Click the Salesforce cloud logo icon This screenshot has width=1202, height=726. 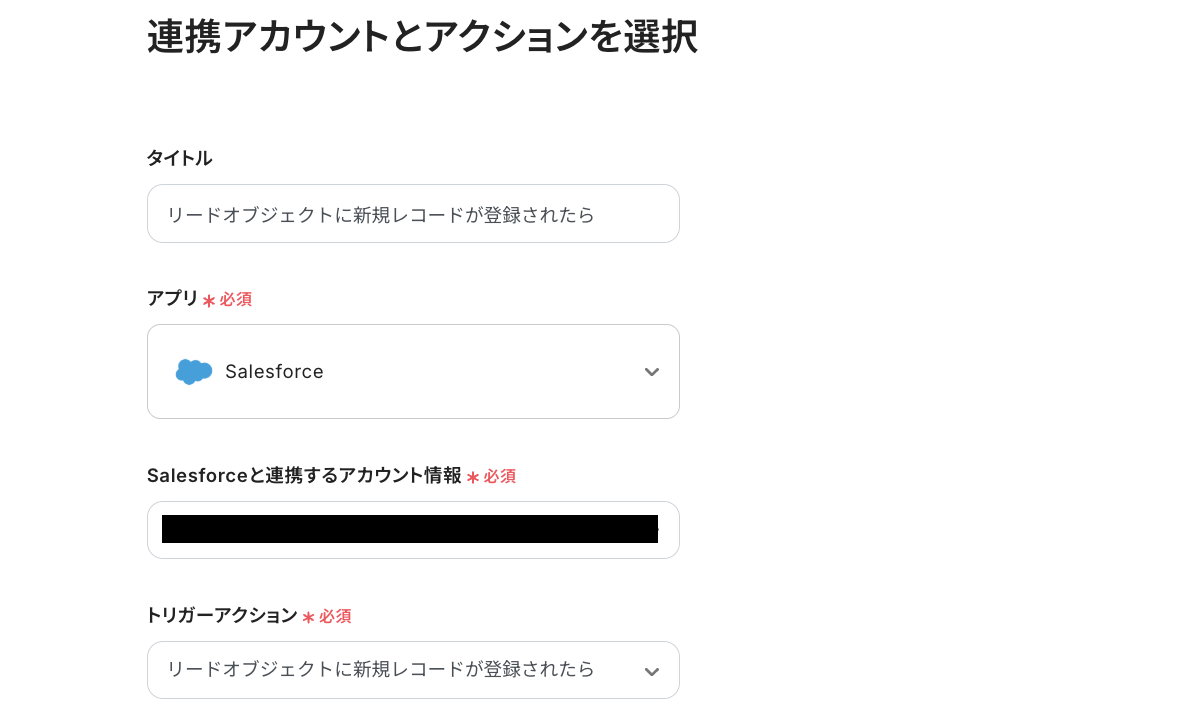[194, 372]
